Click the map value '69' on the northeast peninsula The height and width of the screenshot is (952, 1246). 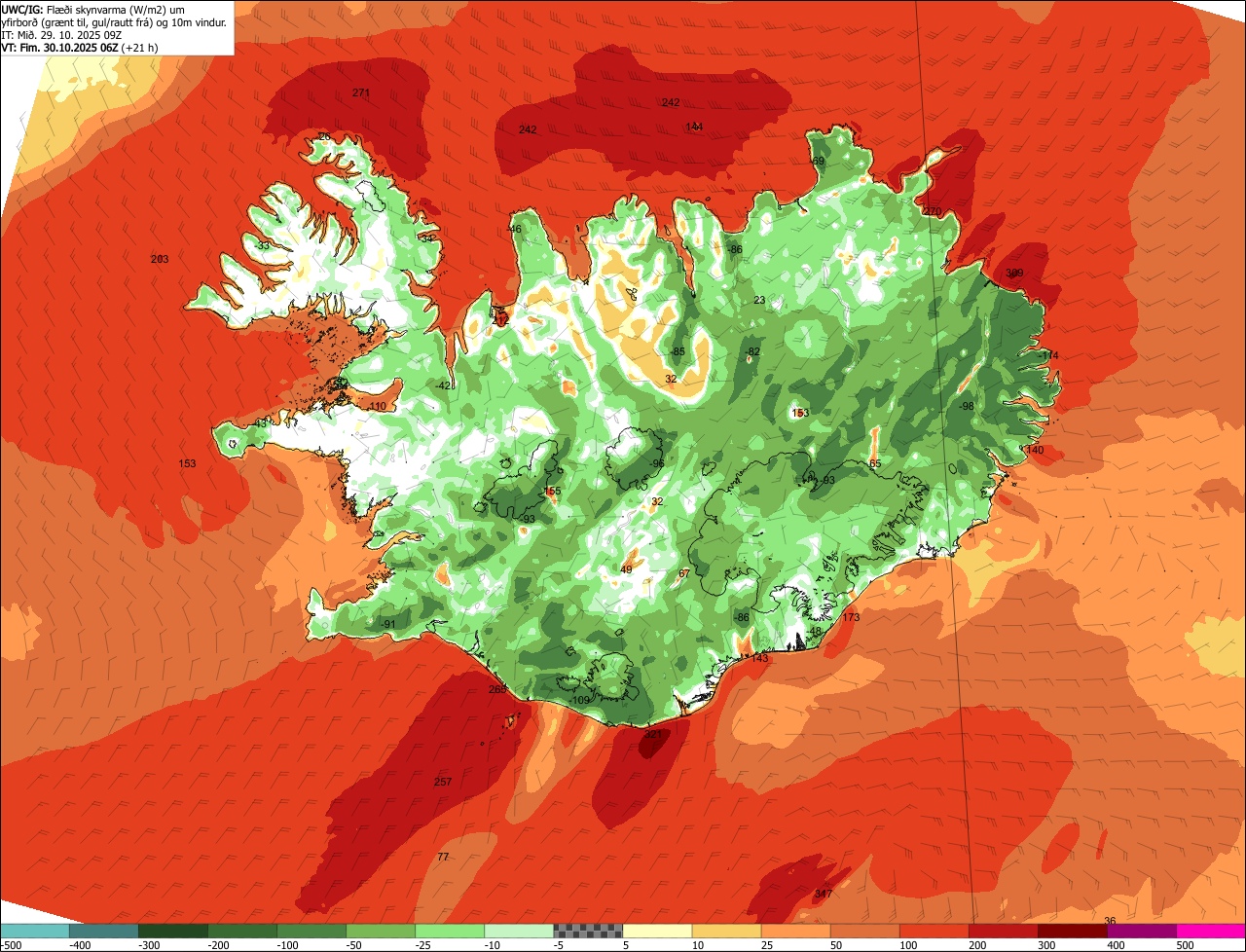click(818, 162)
